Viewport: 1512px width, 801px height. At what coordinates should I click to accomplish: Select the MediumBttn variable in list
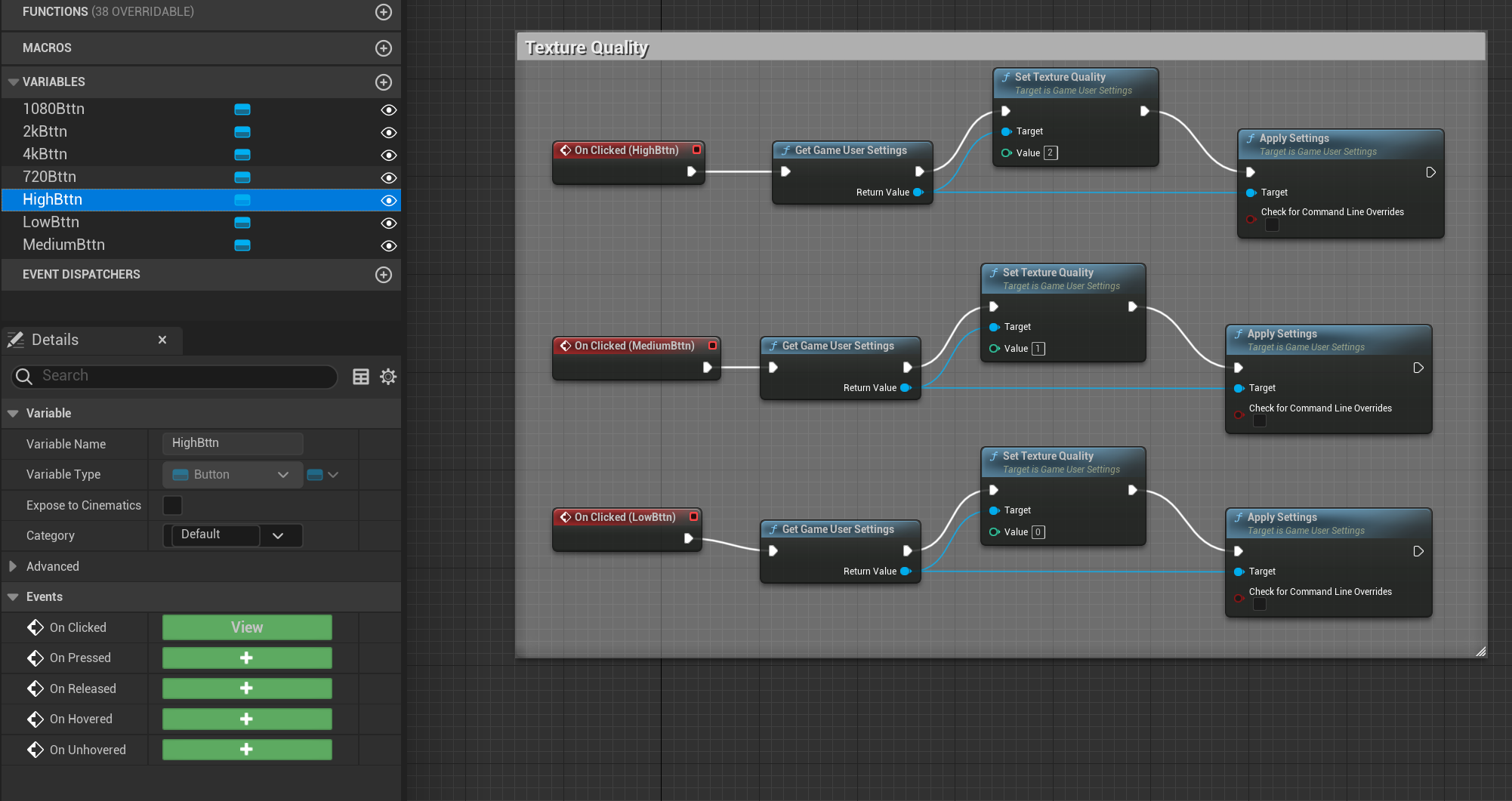pyautogui.click(x=64, y=245)
